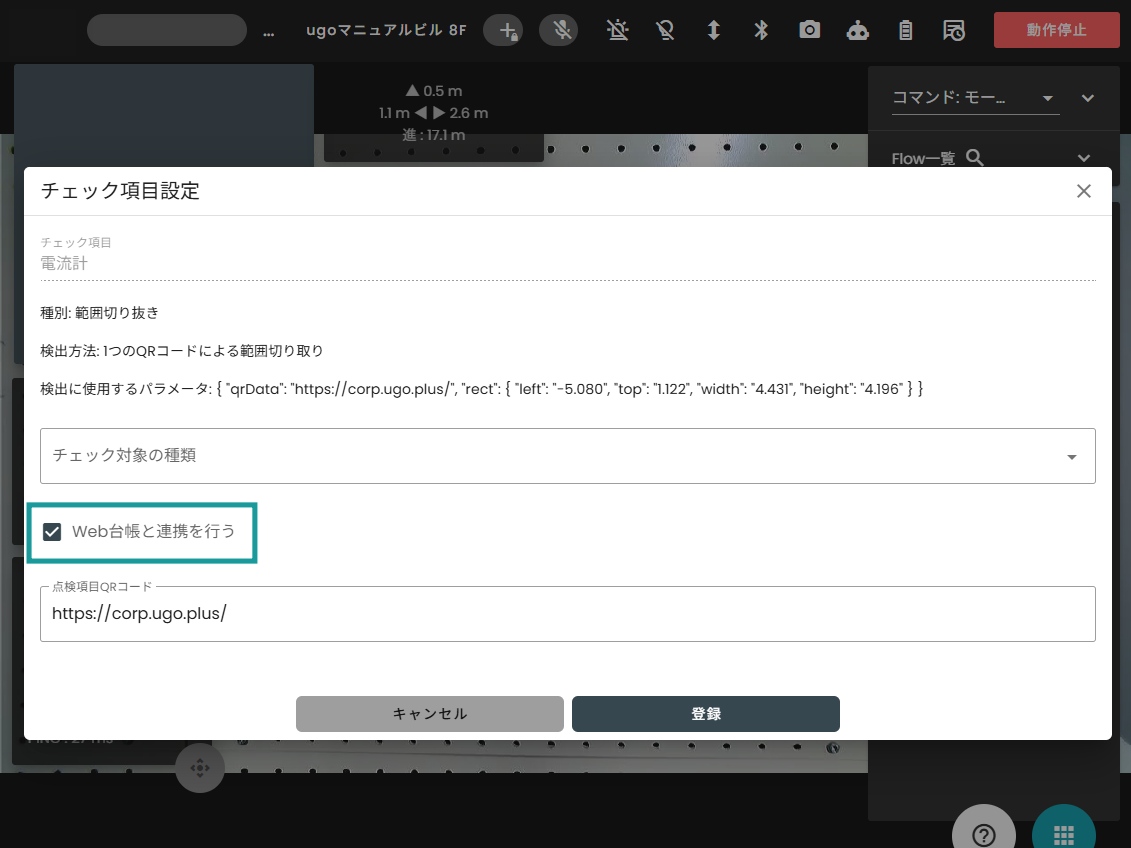Click the red 動作停止 button
This screenshot has height=848, width=1131.
[x=1057, y=30]
